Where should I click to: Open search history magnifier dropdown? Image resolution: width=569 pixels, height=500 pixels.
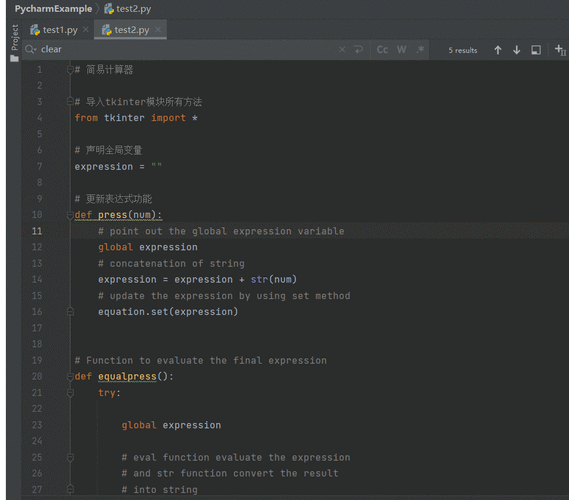(x=30, y=49)
